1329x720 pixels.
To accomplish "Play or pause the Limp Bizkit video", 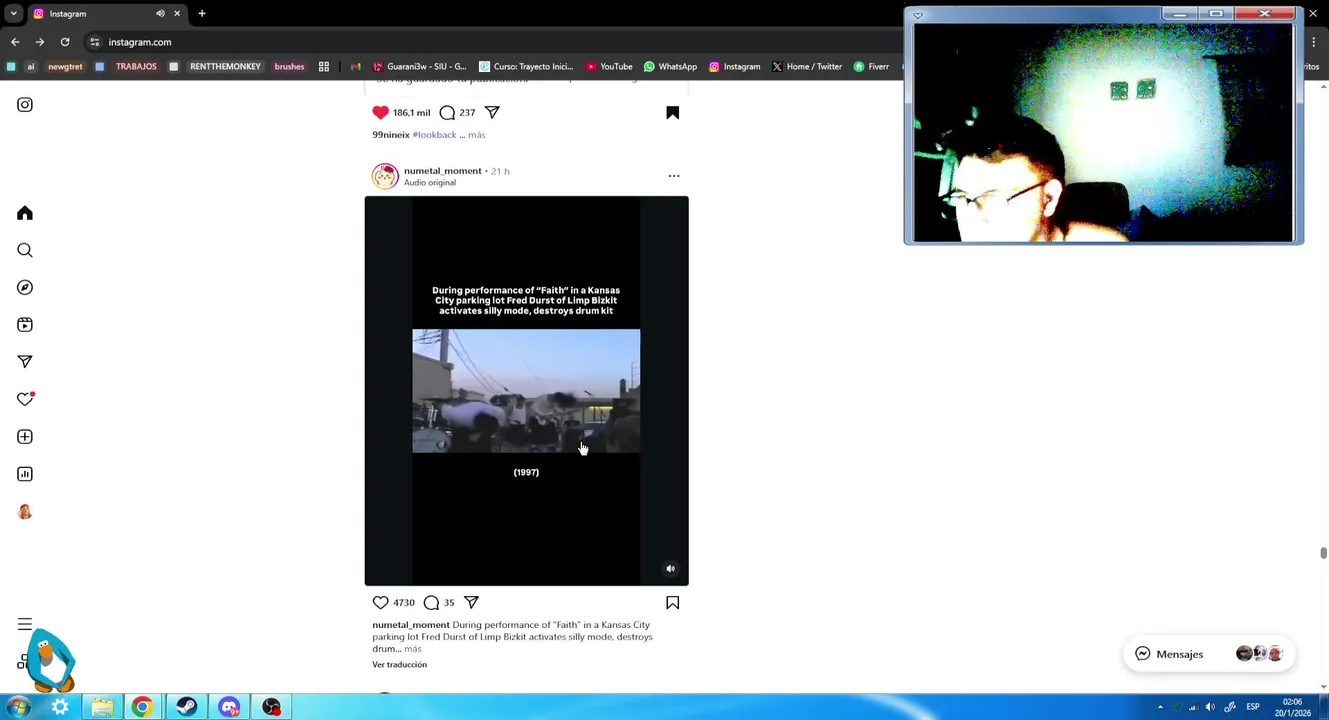I will [526, 391].
